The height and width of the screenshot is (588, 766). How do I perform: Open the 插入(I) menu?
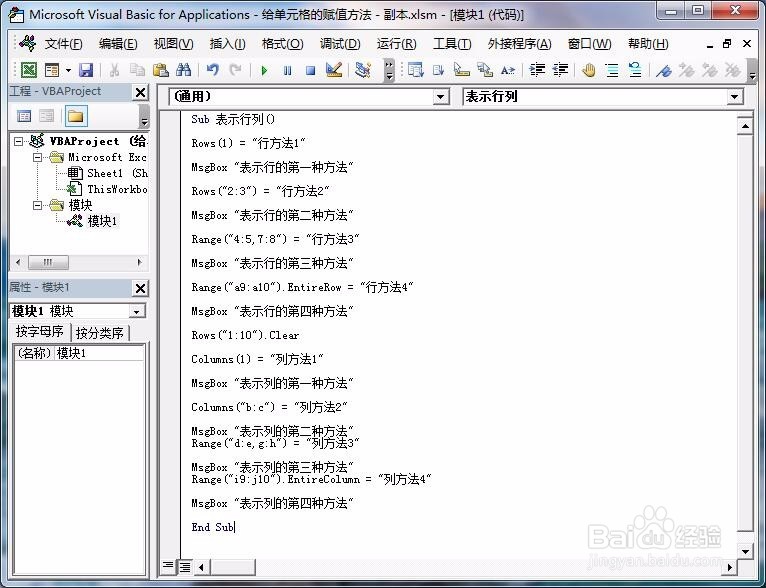tap(228, 44)
